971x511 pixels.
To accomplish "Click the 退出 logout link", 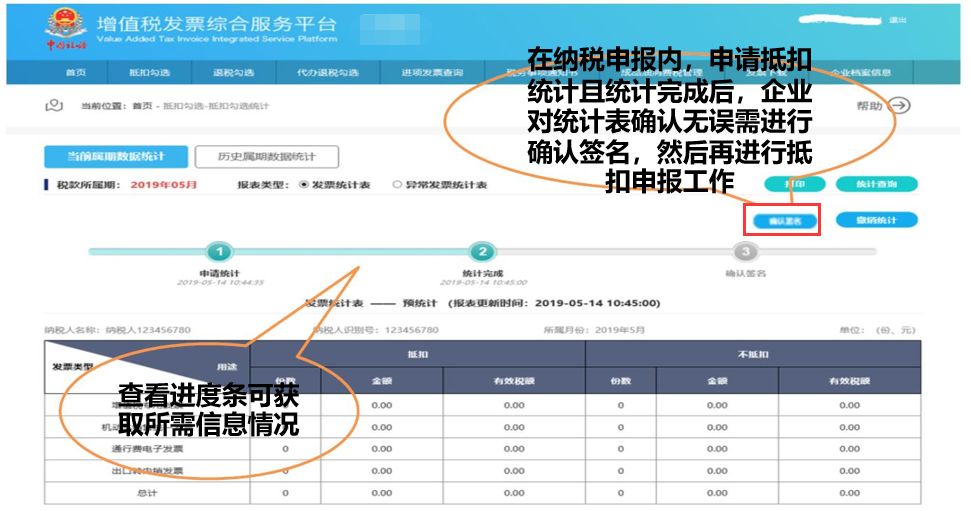I will pos(897,20).
